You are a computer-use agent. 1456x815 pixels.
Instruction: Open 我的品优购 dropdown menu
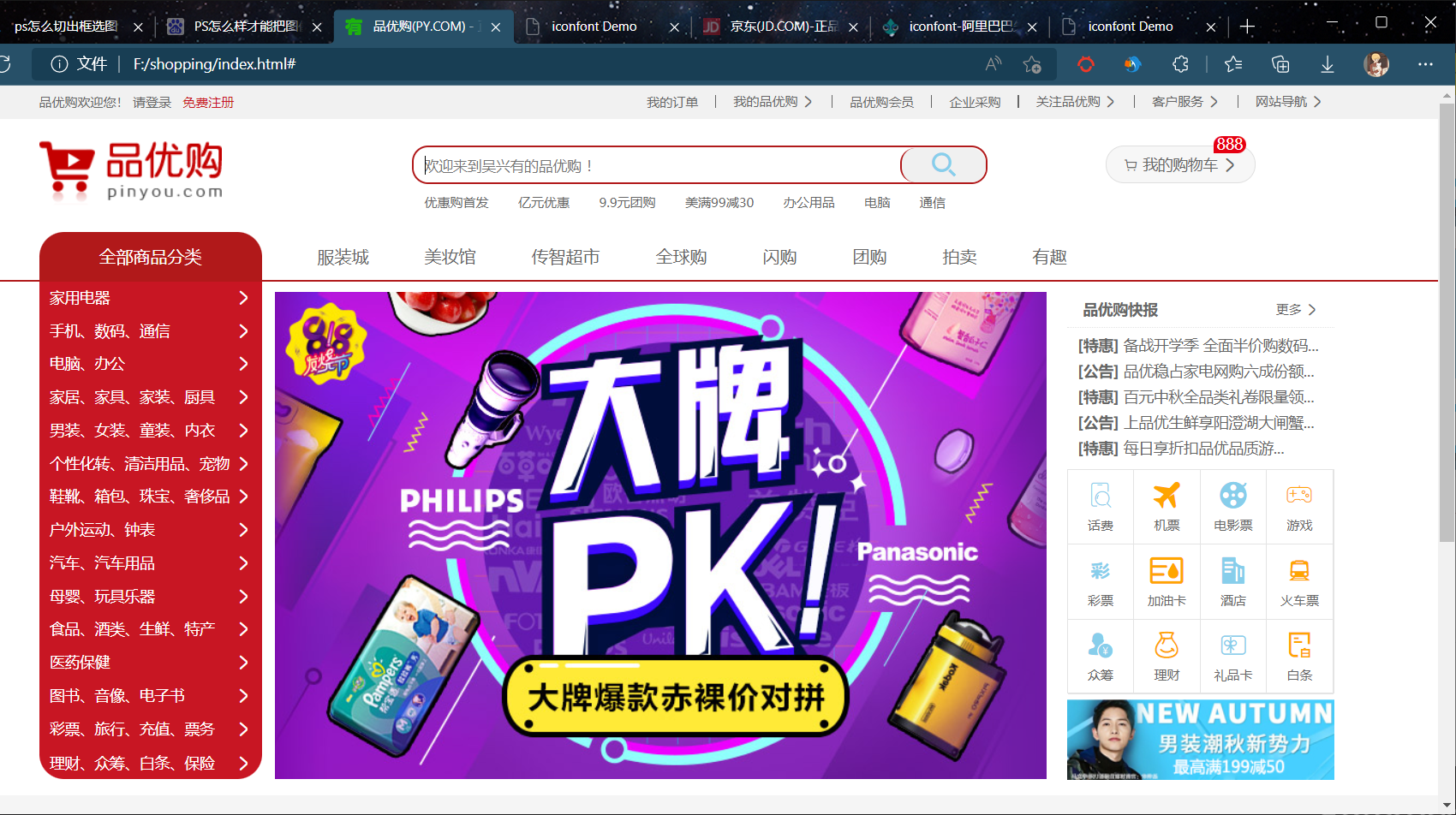(x=772, y=102)
